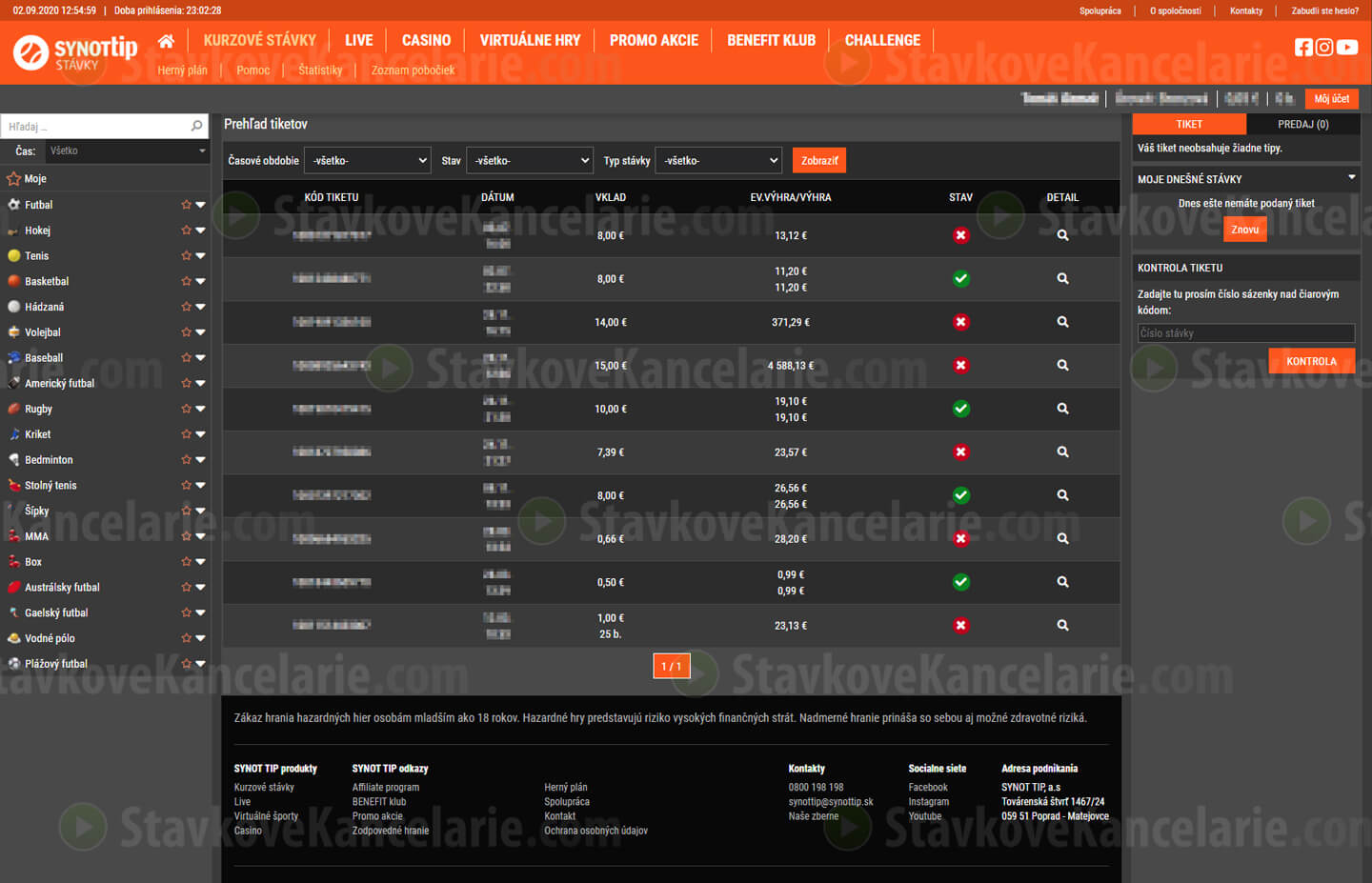Click the Vodné pólo icon
This screenshot has width=1372, height=883.
(x=13, y=638)
